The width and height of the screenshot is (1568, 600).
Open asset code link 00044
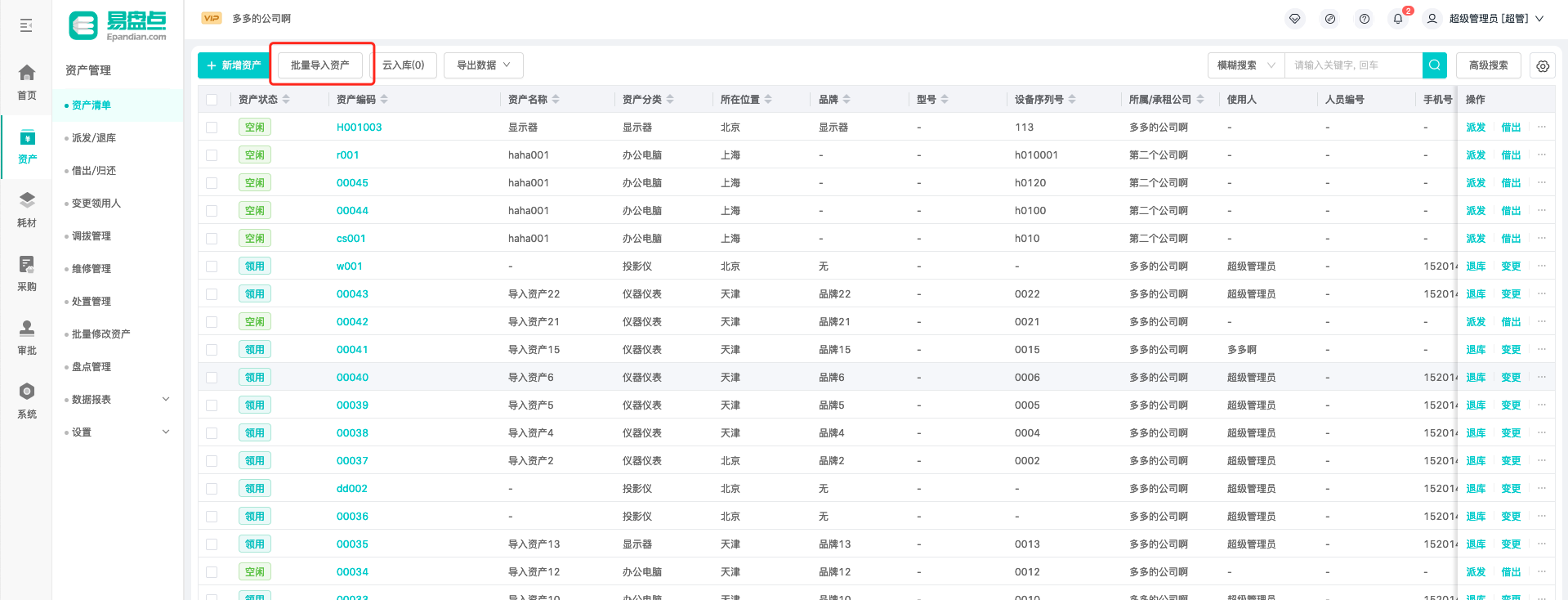[x=352, y=211]
